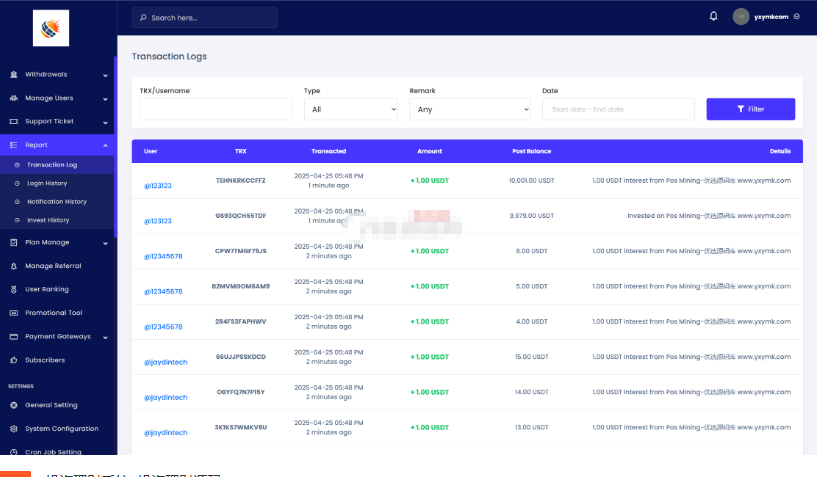Click the Manage Users sidebar icon
819x477 pixels.
click(13, 98)
